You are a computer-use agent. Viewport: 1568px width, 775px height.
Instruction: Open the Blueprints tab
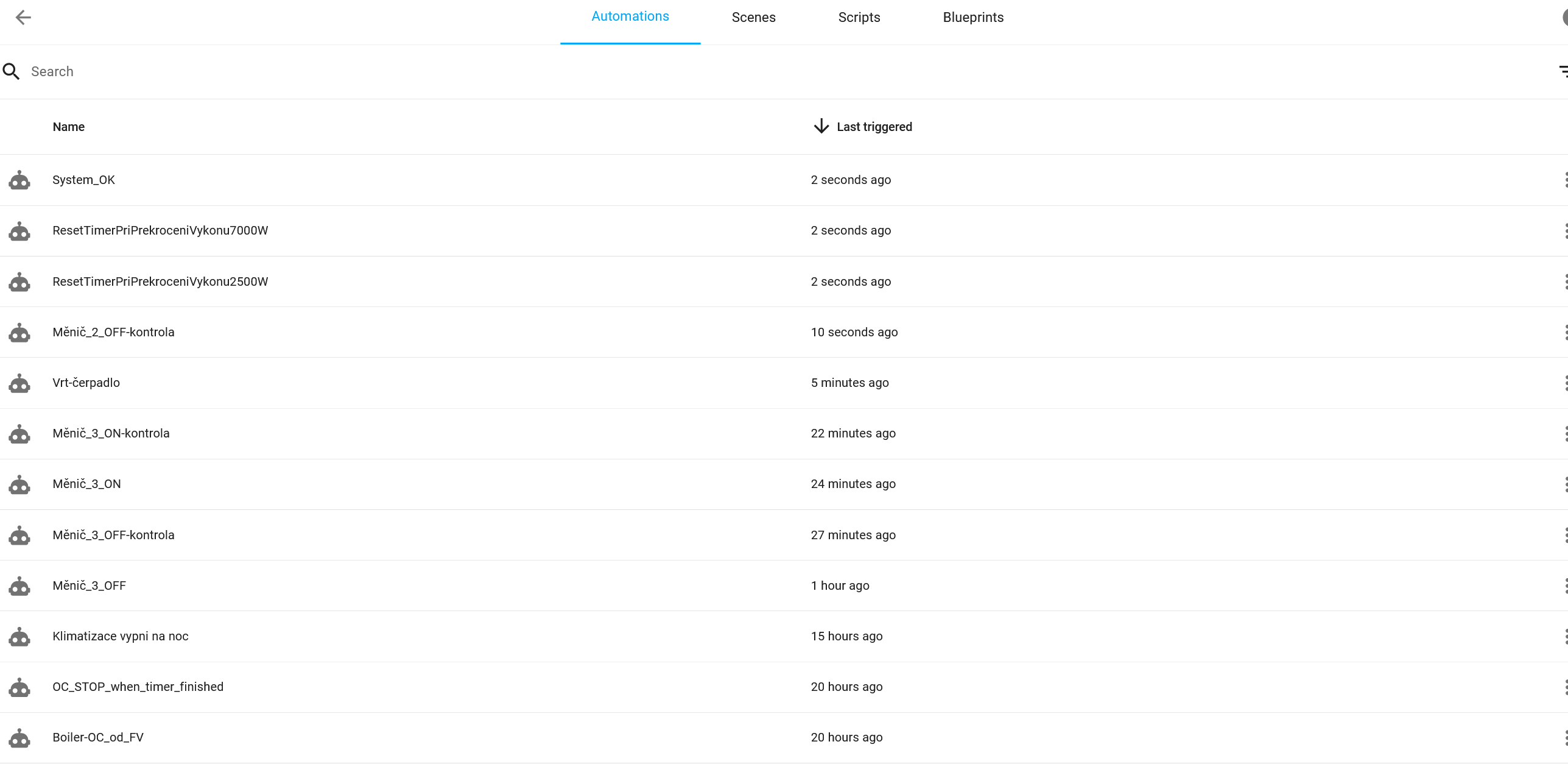pos(972,17)
